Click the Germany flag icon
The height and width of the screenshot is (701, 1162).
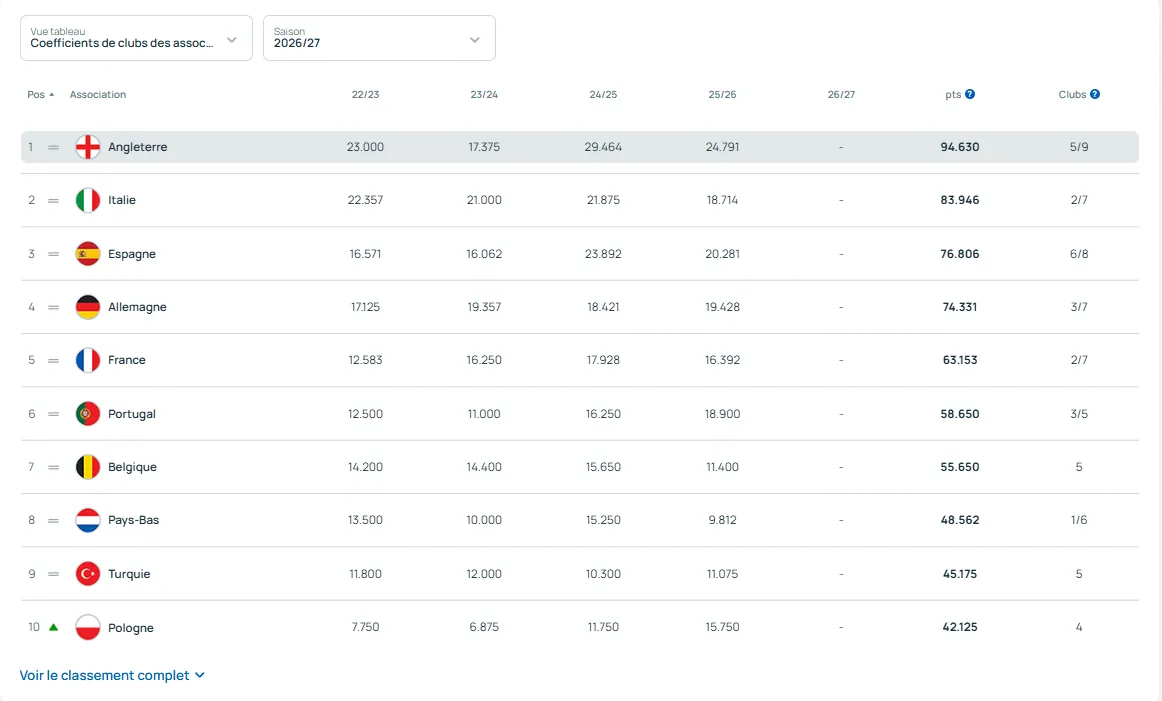coord(88,307)
